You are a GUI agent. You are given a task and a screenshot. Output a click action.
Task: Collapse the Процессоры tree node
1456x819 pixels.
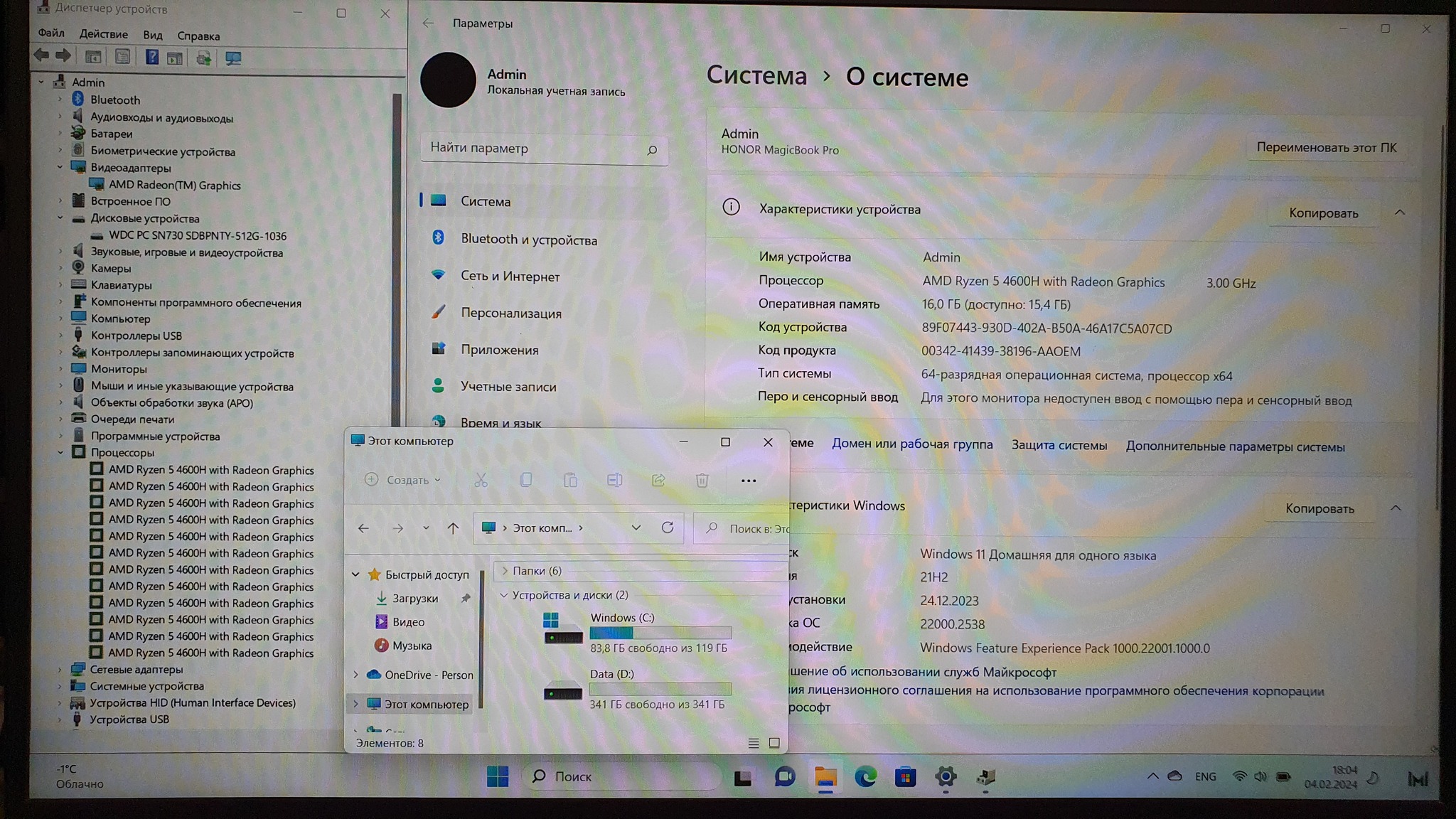click(x=60, y=452)
